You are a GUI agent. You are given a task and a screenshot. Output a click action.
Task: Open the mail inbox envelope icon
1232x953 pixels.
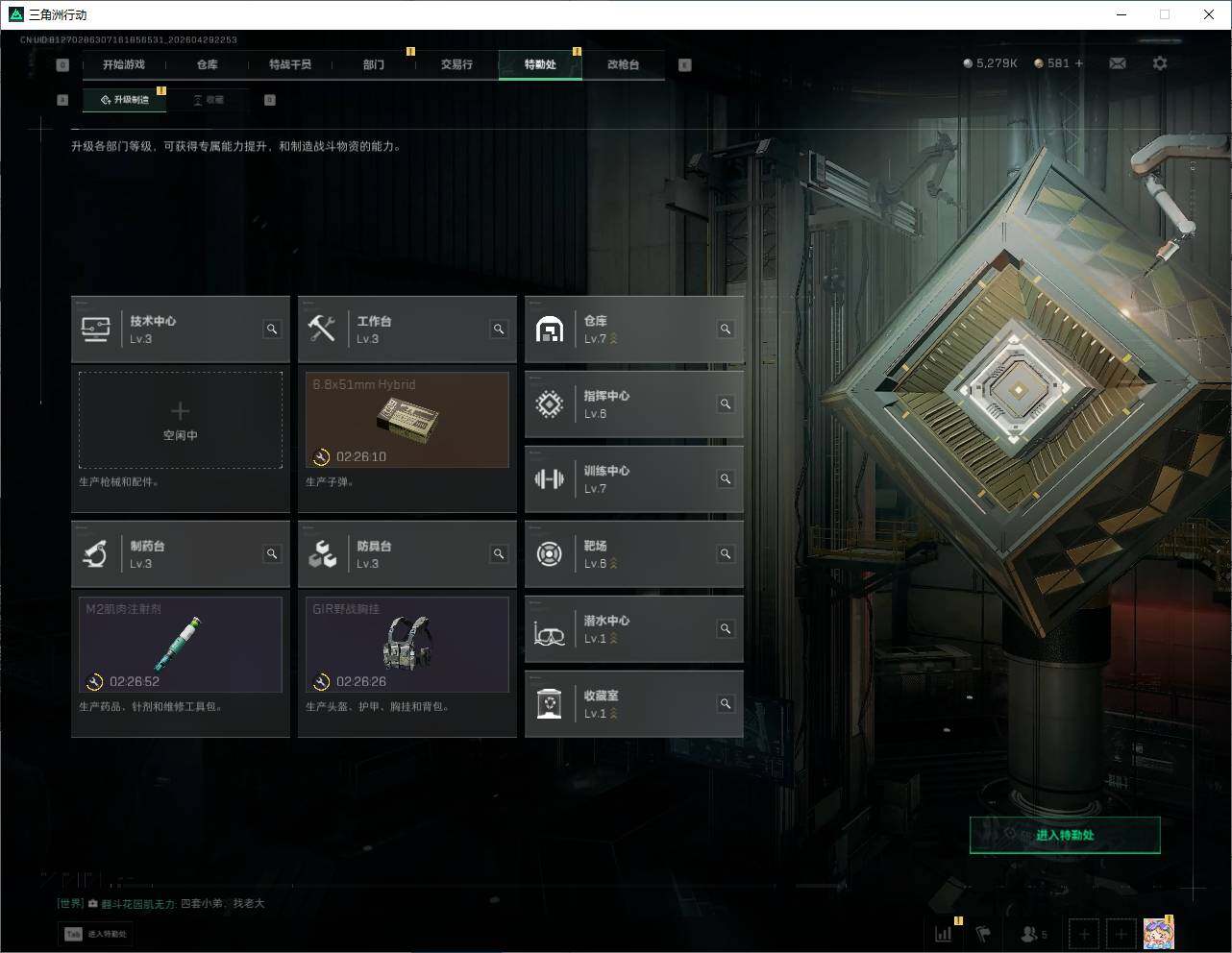pos(1118,63)
